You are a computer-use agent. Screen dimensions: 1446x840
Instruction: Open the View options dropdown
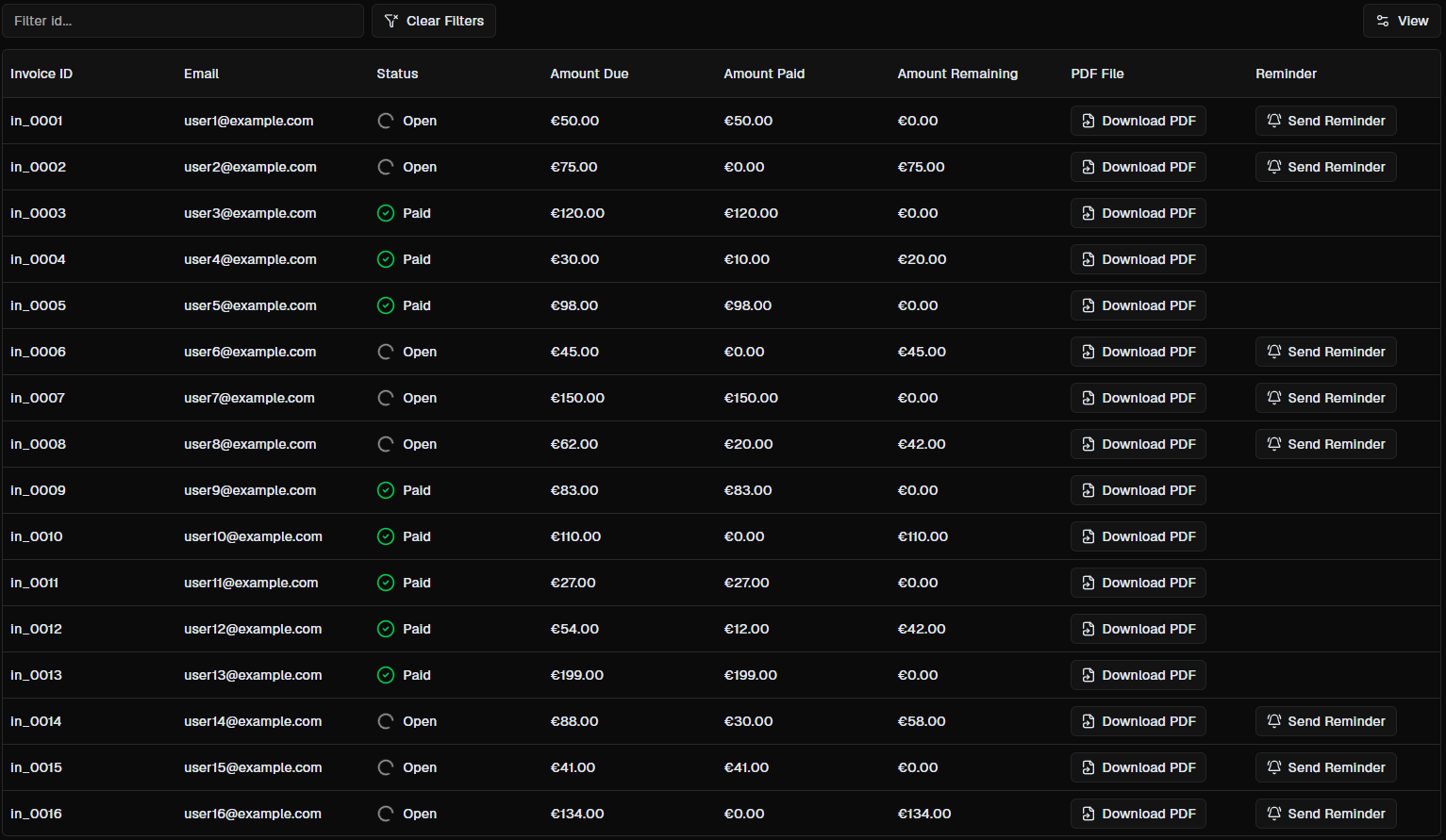[x=1401, y=21]
